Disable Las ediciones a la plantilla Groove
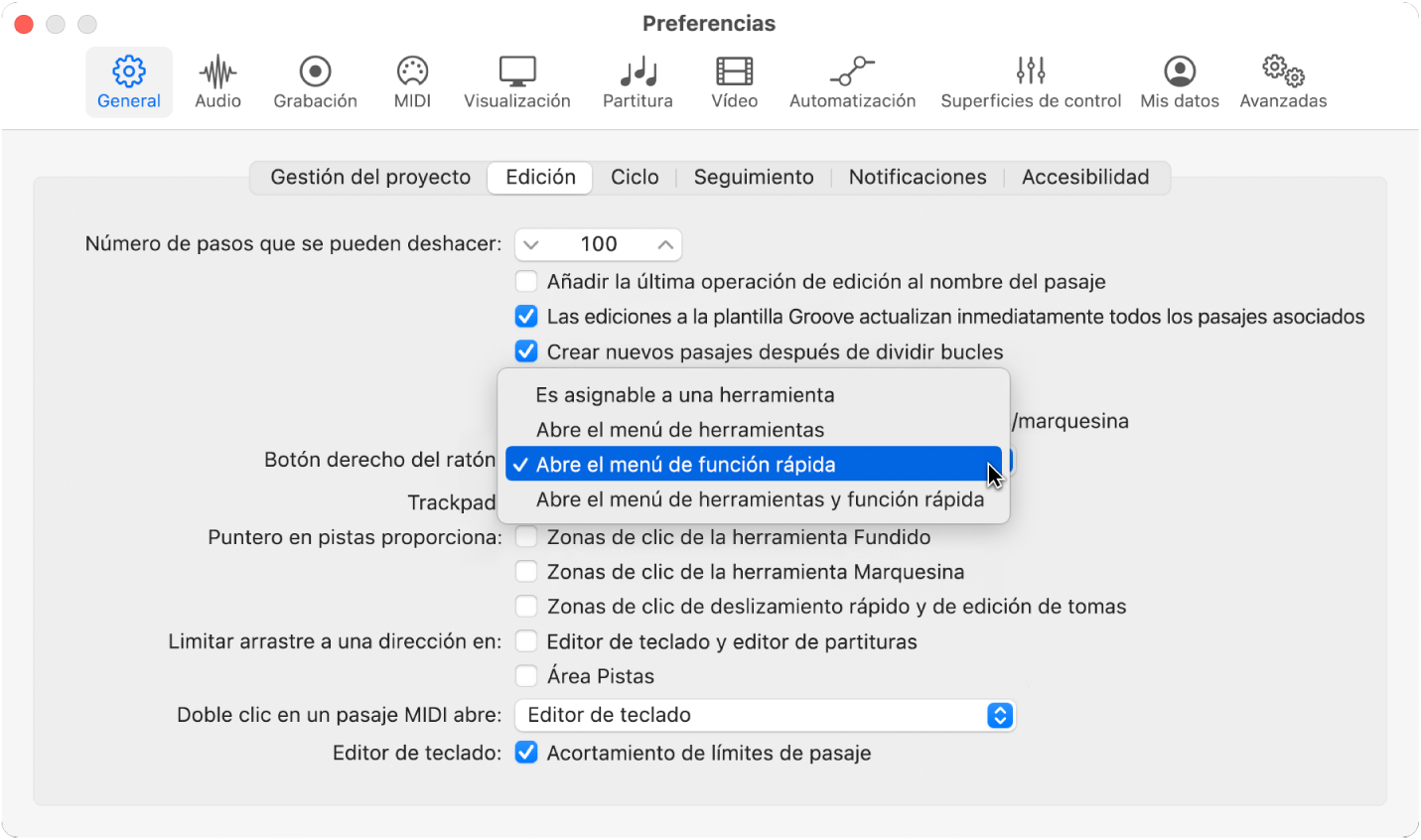This screenshot has width=1421, height=840. [x=526, y=317]
